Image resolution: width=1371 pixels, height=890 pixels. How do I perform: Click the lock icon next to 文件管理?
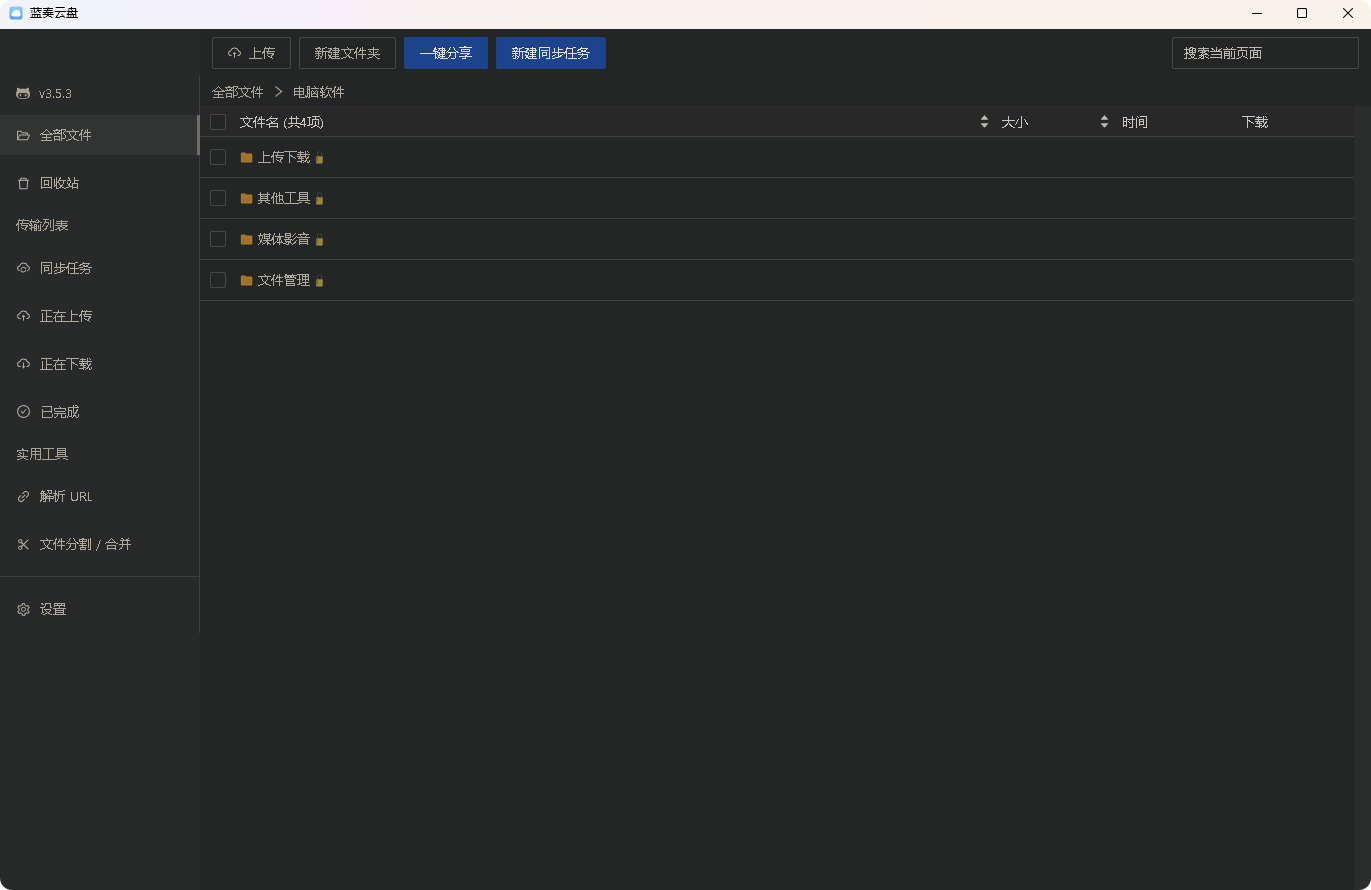pos(319,281)
